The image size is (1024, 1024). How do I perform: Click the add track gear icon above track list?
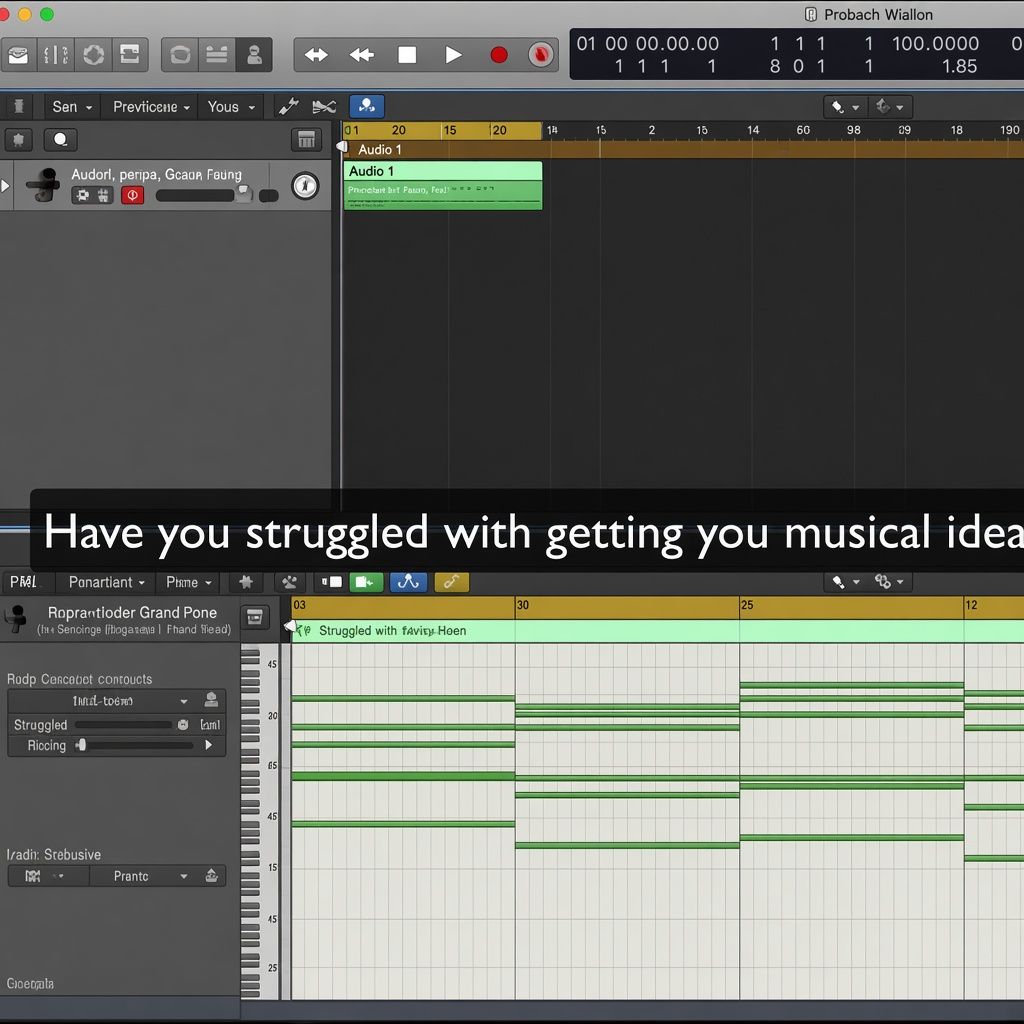pos(19,140)
